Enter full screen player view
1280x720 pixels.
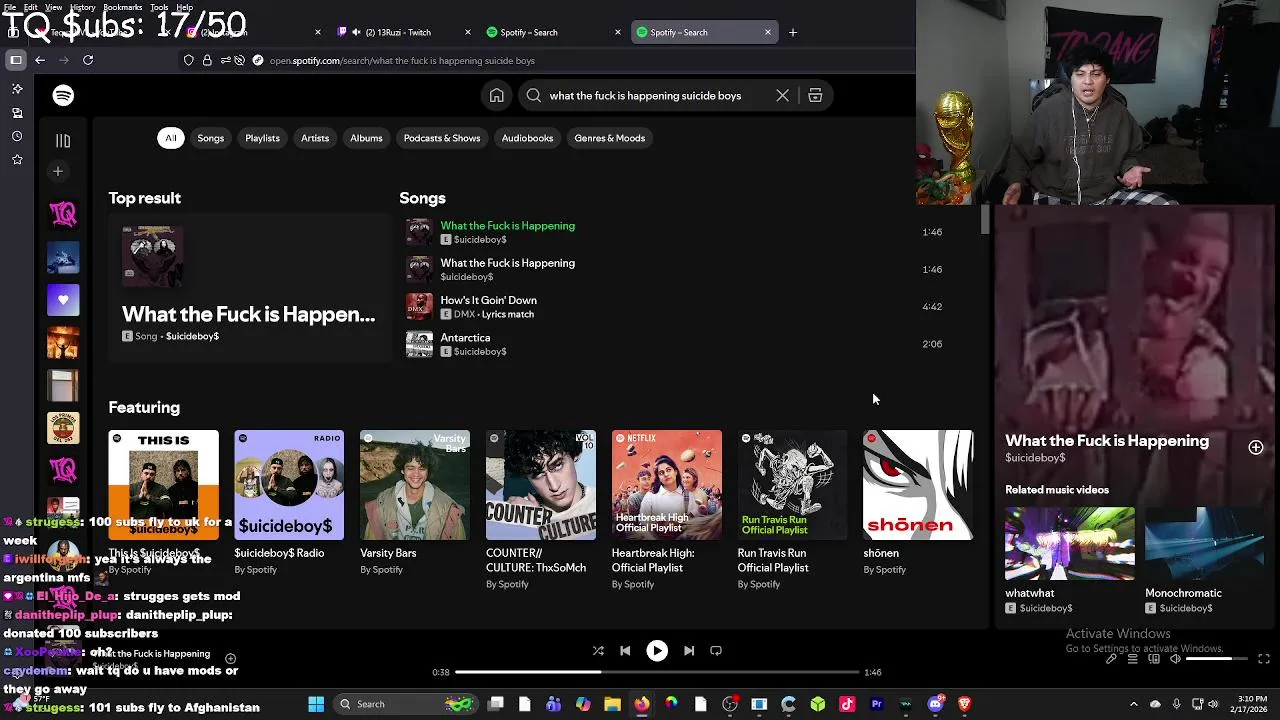[x=1264, y=659]
